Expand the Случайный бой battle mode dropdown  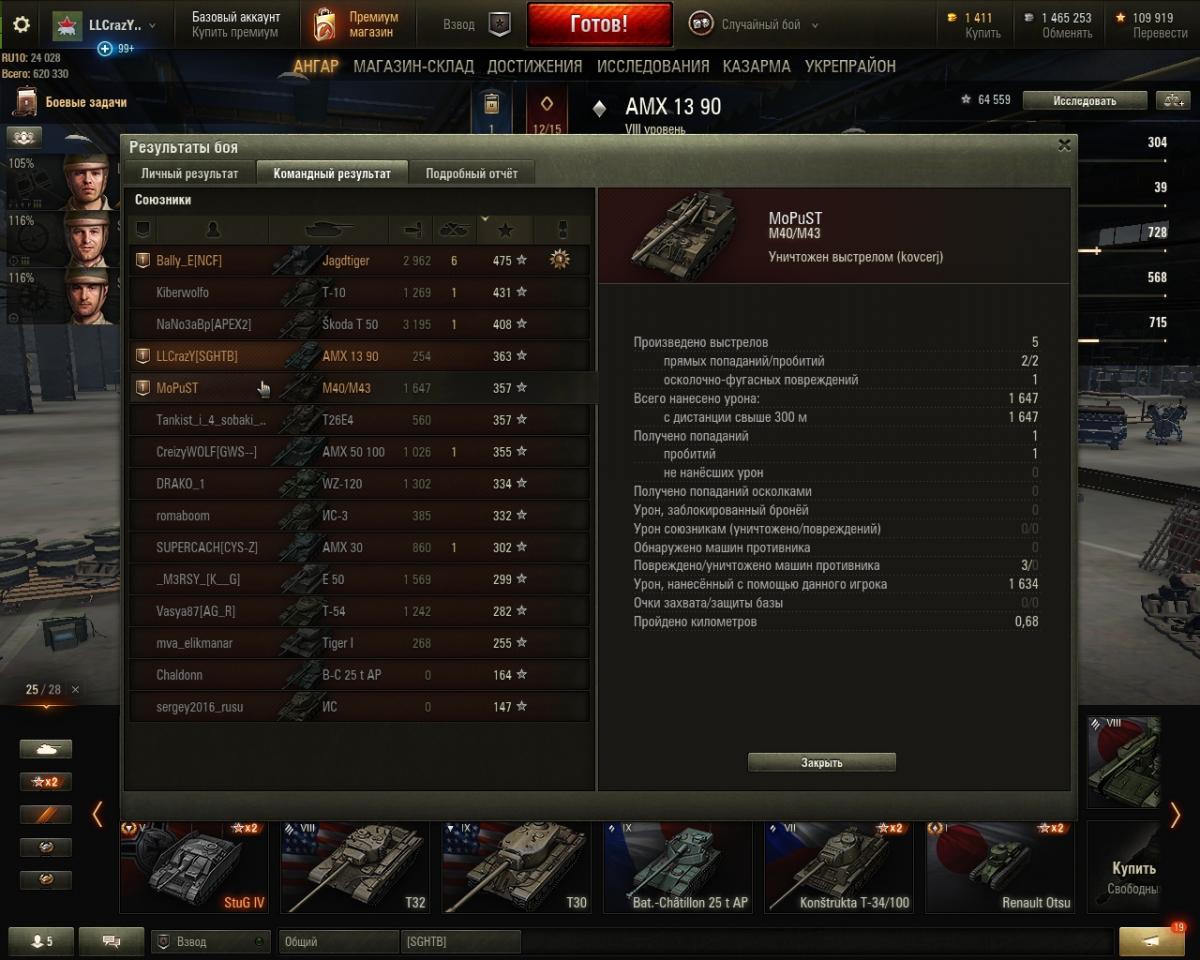click(814, 26)
